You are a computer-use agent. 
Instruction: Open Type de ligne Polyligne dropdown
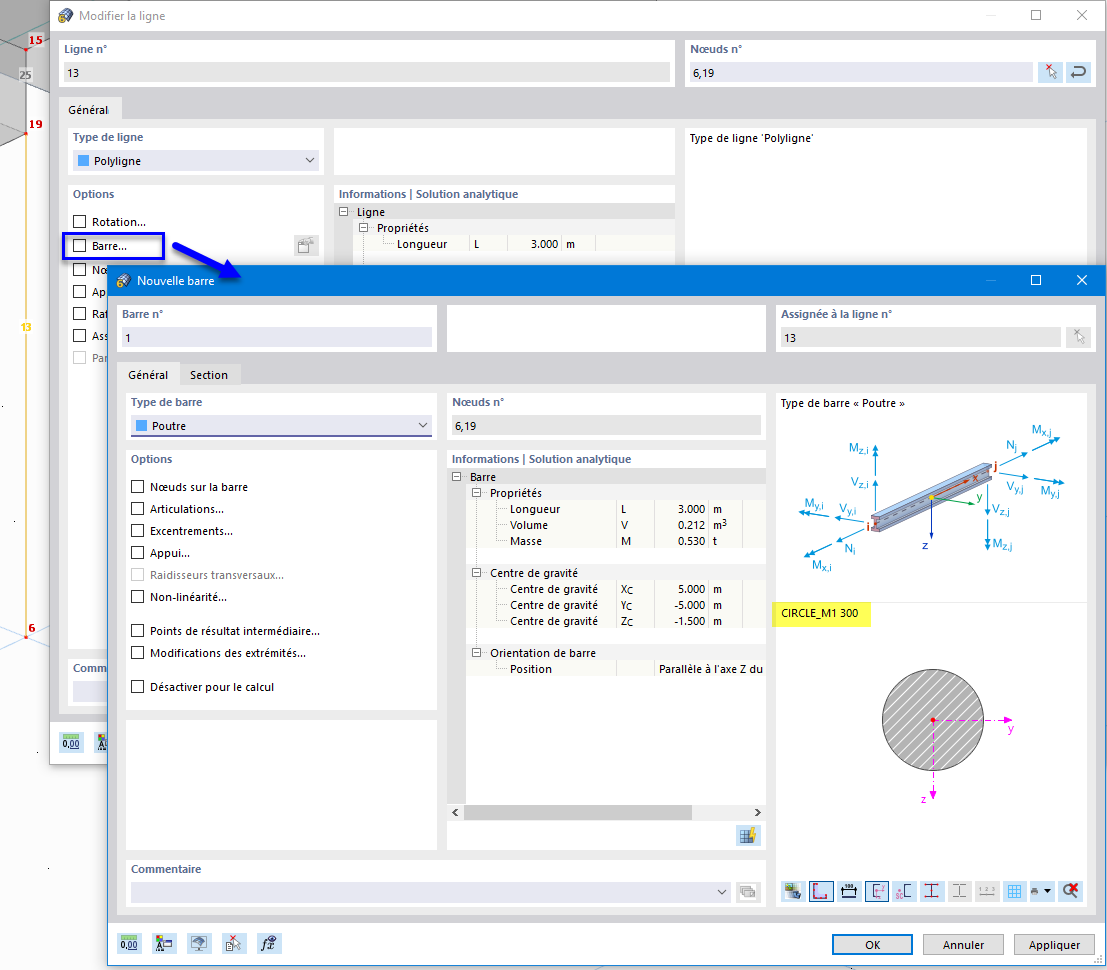click(x=196, y=161)
